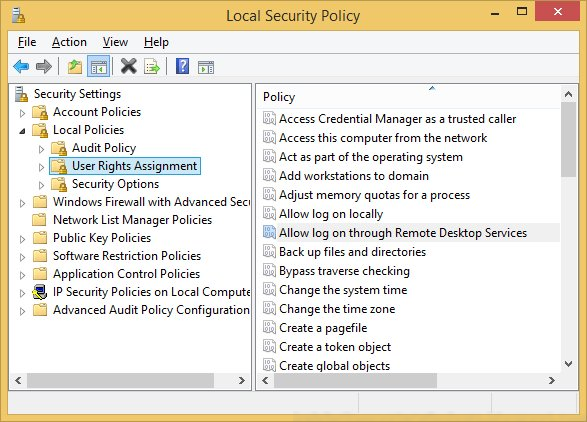Open the Help menu
Image resolution: width=587 pixels, height=422 pixels.
click(156, 42)
